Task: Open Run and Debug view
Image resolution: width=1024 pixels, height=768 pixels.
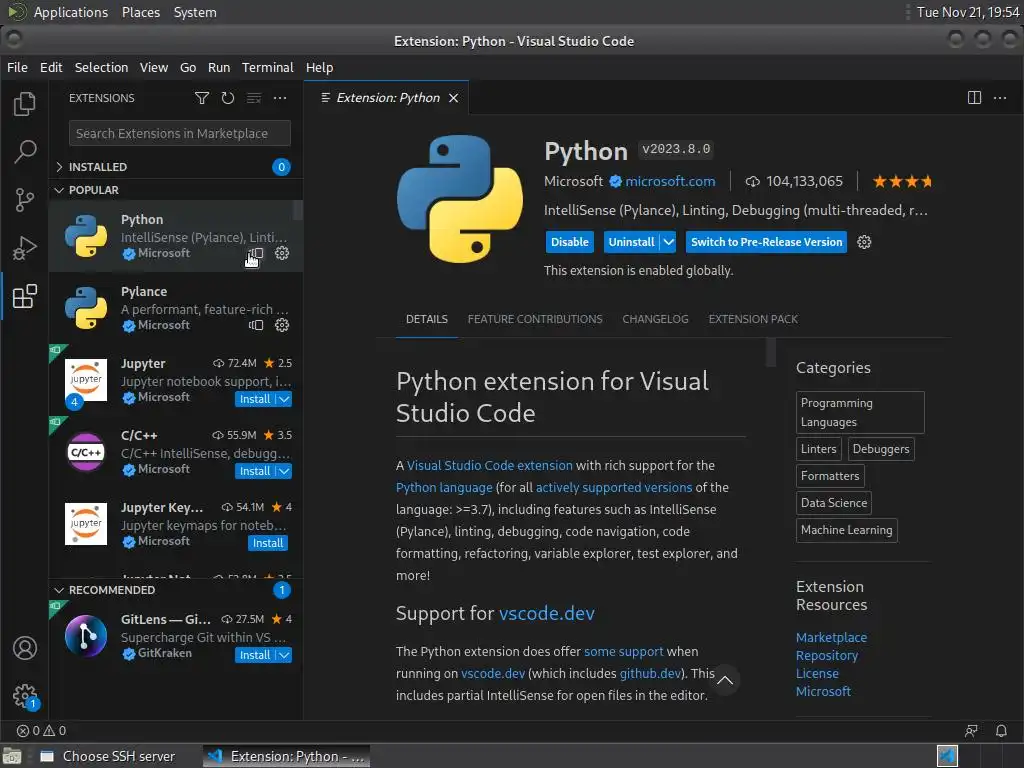Action: pos(25,248)
